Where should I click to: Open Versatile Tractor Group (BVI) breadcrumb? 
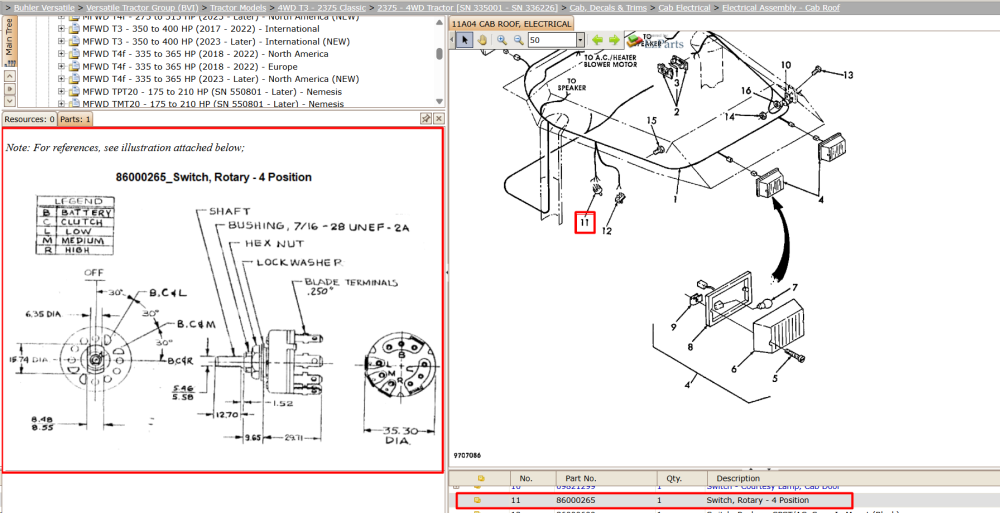[143, 8]
